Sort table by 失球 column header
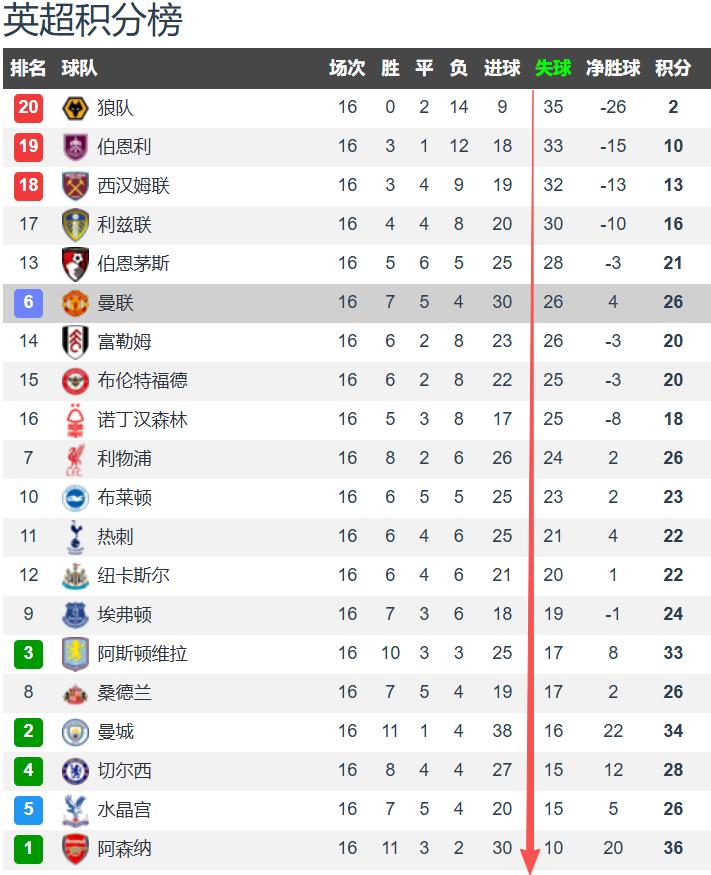 click(x=553, y=68)
